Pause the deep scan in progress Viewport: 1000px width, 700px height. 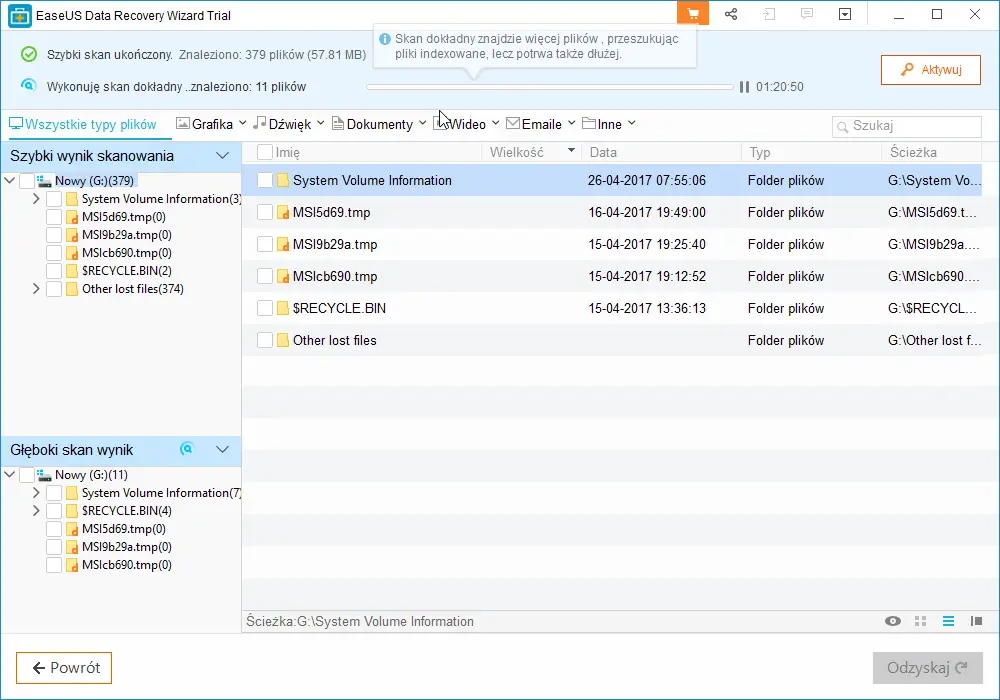tap(744, 87)
